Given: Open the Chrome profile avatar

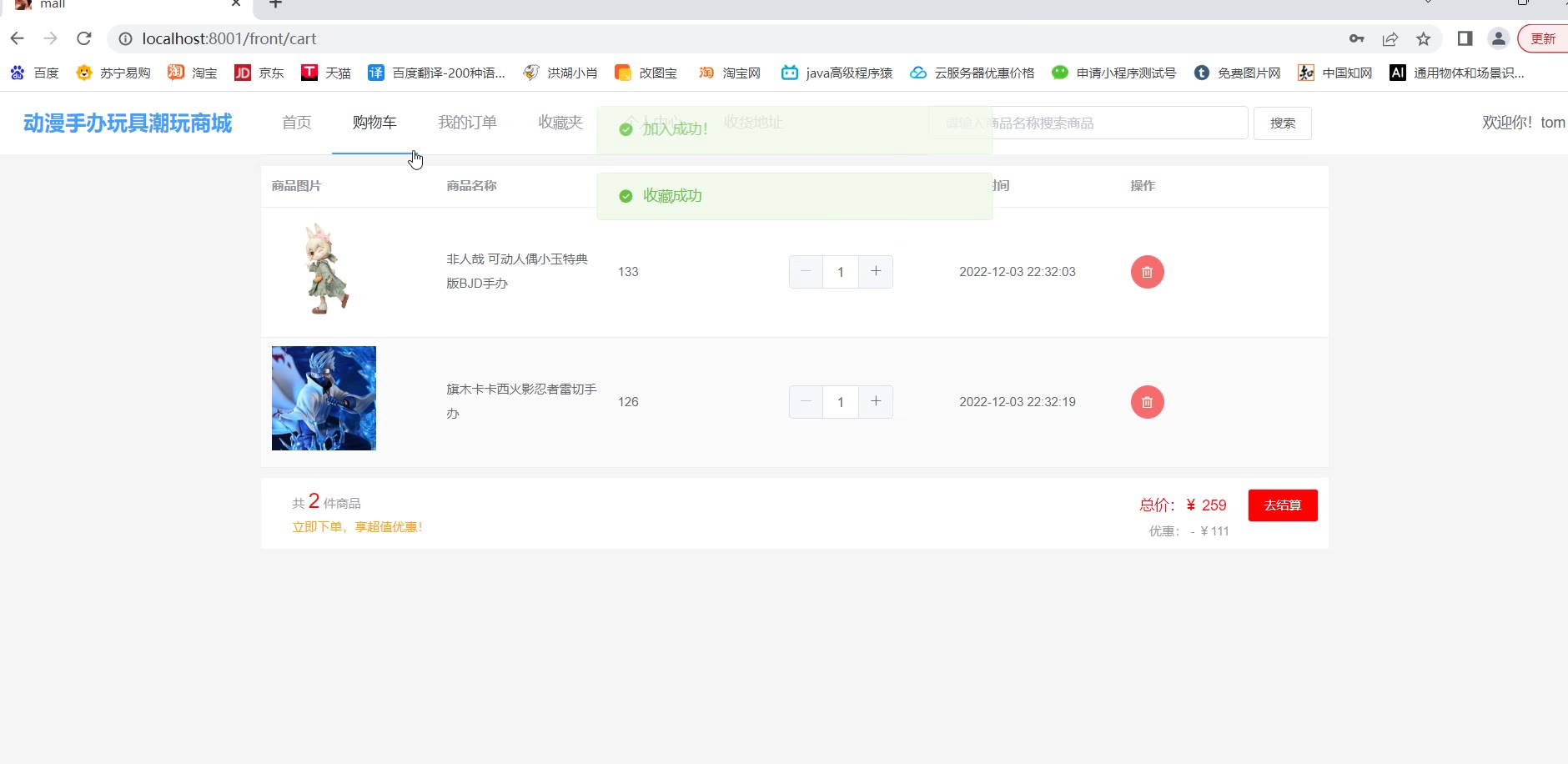Looking at the screenshot, I should (x=1499, y=38).
